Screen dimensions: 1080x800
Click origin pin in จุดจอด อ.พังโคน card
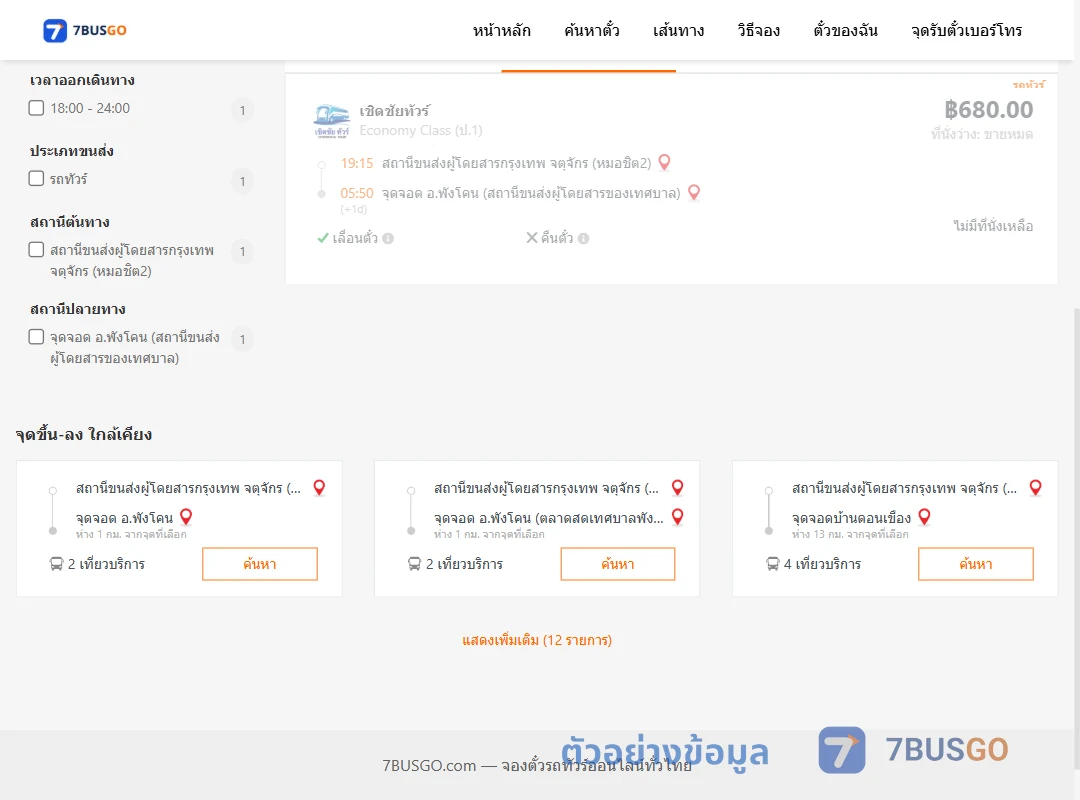[x=319, y=488]
